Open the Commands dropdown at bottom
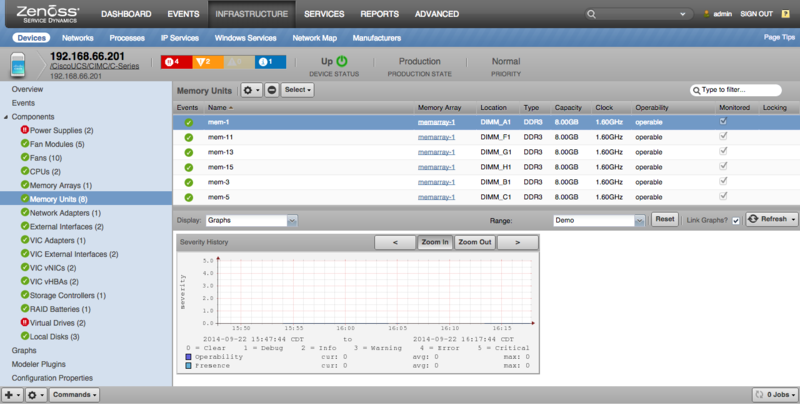This screenshot has width=800, height=405. tap(74, 395)
